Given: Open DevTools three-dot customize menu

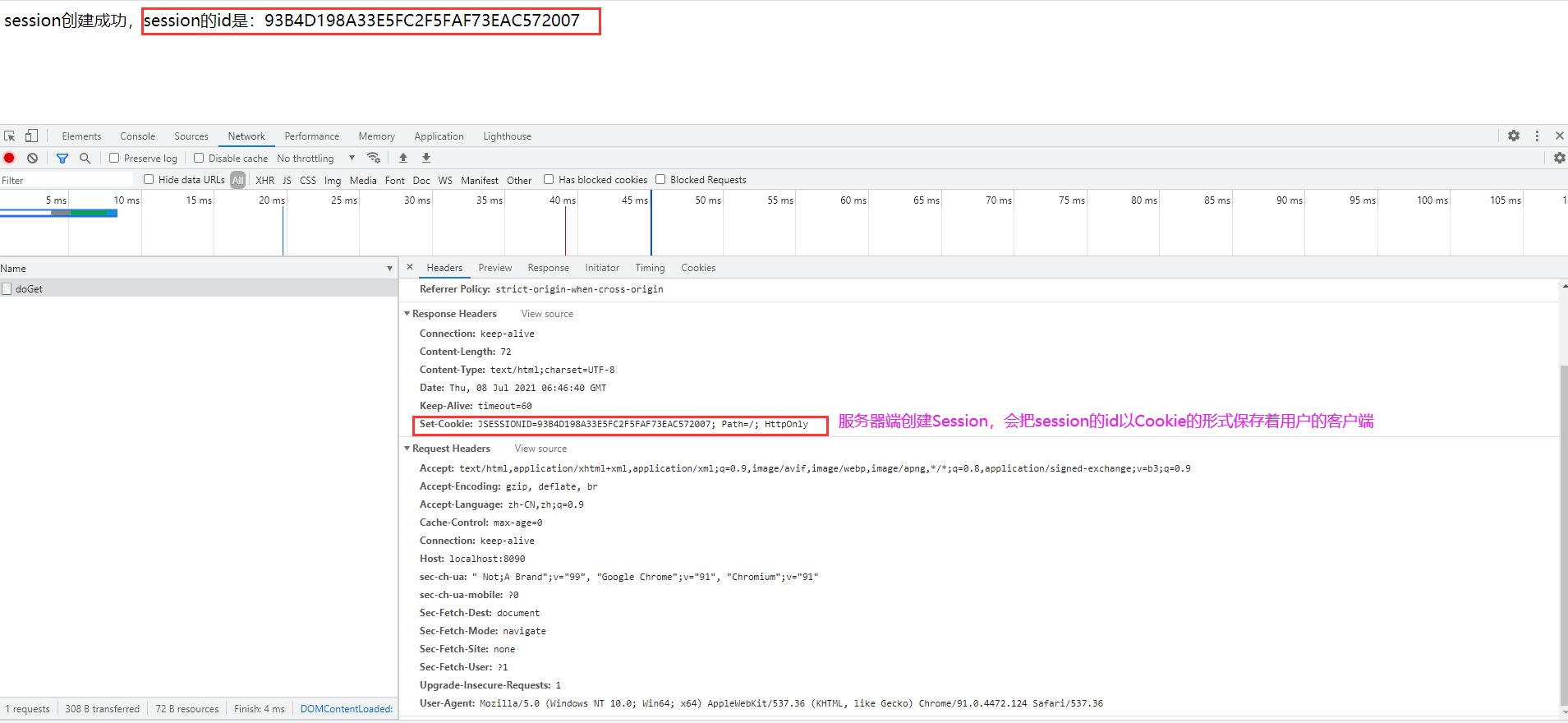Looking at the screenshot, I should pos(1537,136).
